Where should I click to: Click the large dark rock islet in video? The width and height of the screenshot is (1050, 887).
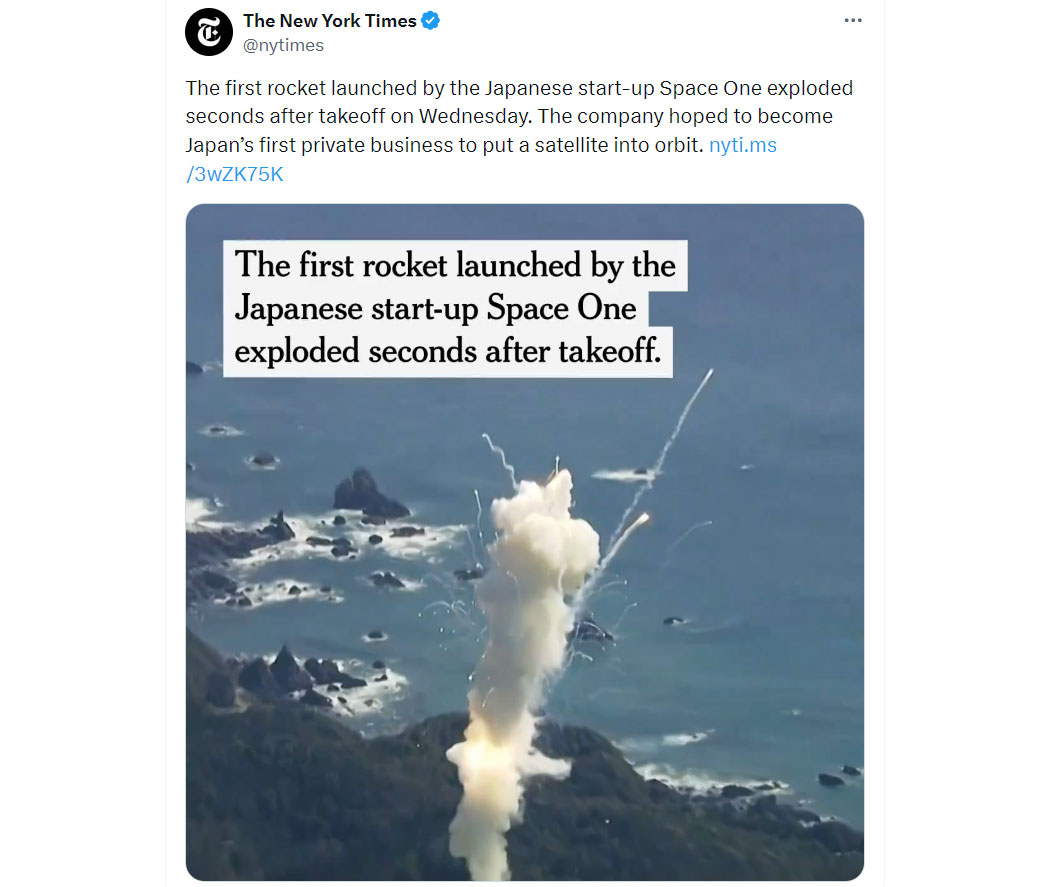point(368,494)
